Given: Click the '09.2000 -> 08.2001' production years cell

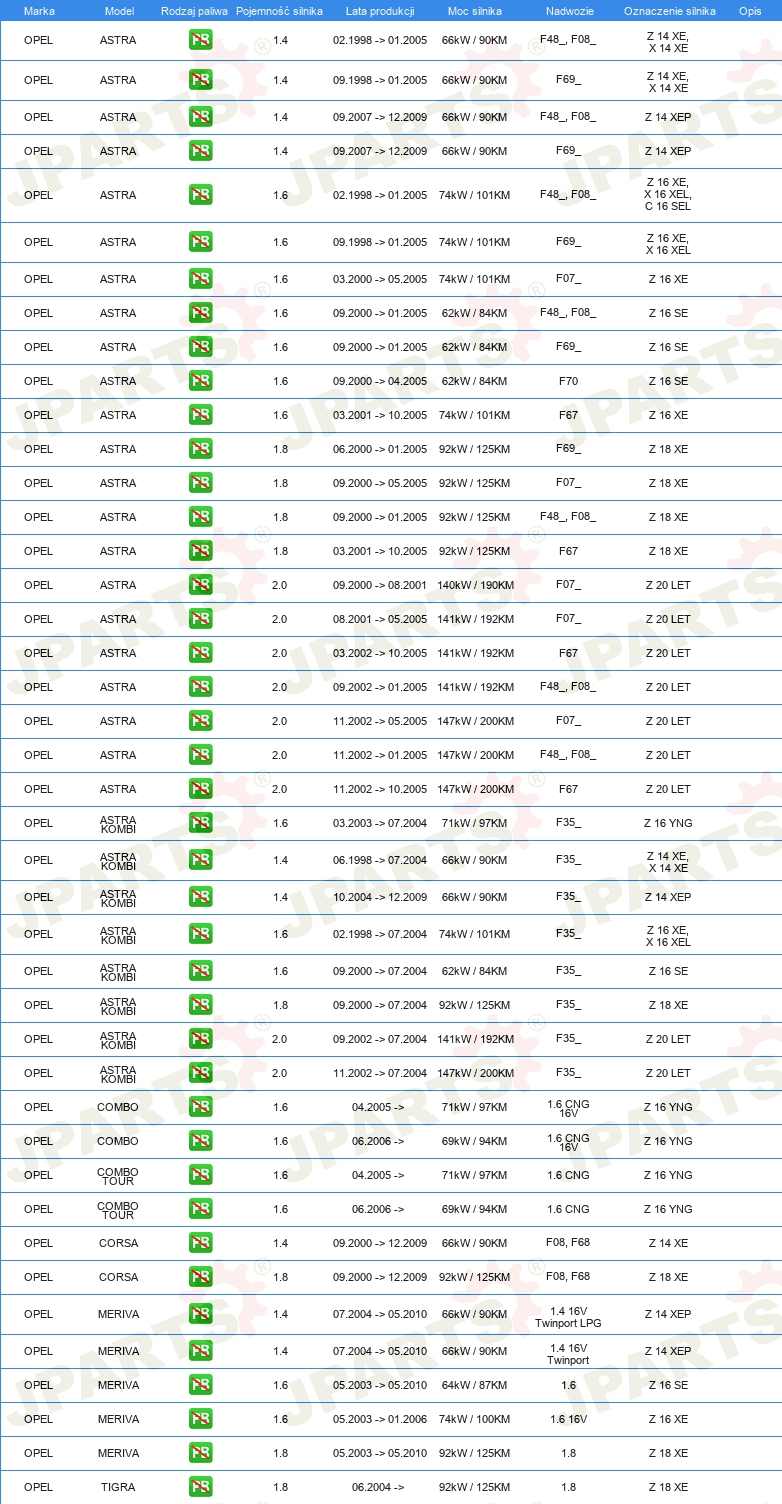Looking at the screenshot, I should tap(380, 585).
